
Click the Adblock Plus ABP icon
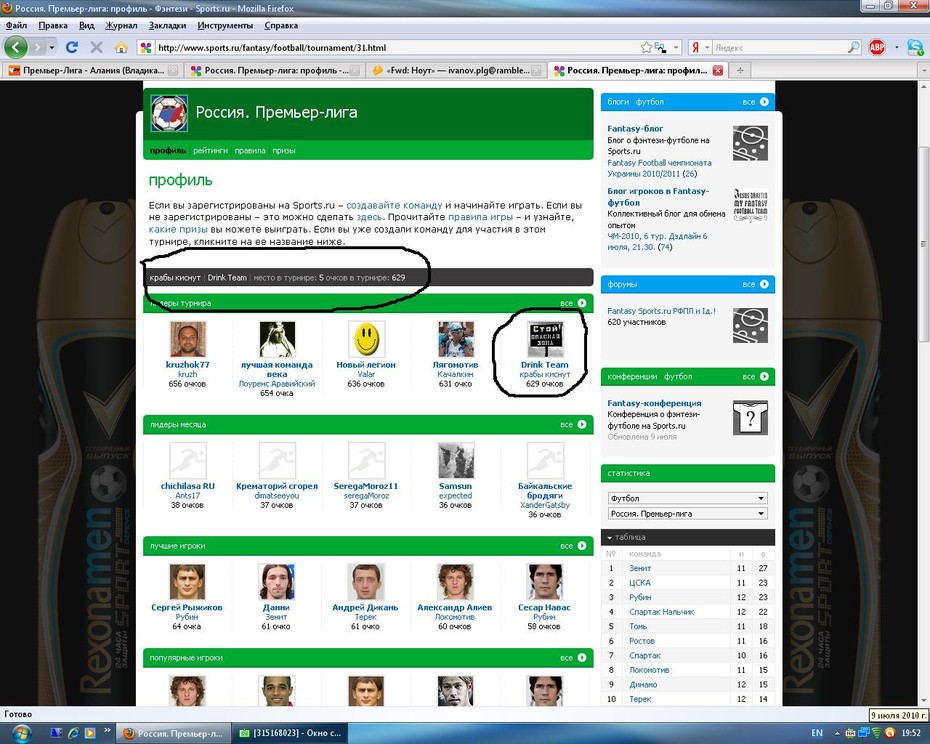pos(877,47)
